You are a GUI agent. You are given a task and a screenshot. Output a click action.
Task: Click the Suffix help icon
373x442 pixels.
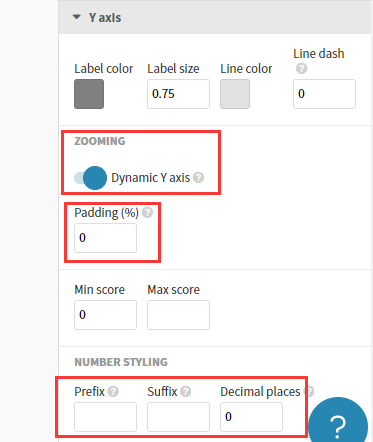coord(186,391)
